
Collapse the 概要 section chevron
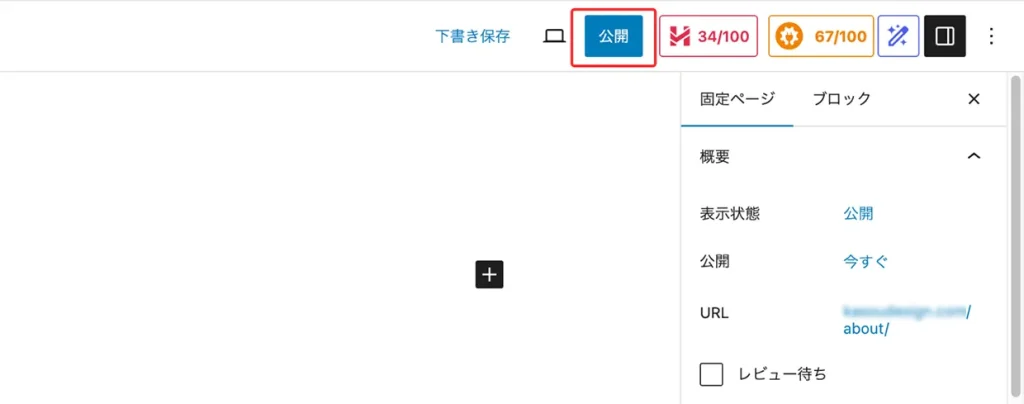tap(974, 156)
